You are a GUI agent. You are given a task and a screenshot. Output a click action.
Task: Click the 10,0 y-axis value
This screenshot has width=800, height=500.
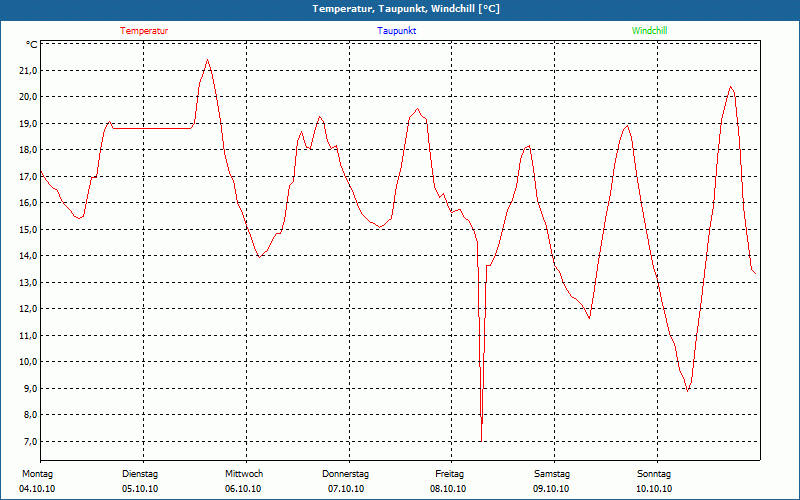coord(29,362)
